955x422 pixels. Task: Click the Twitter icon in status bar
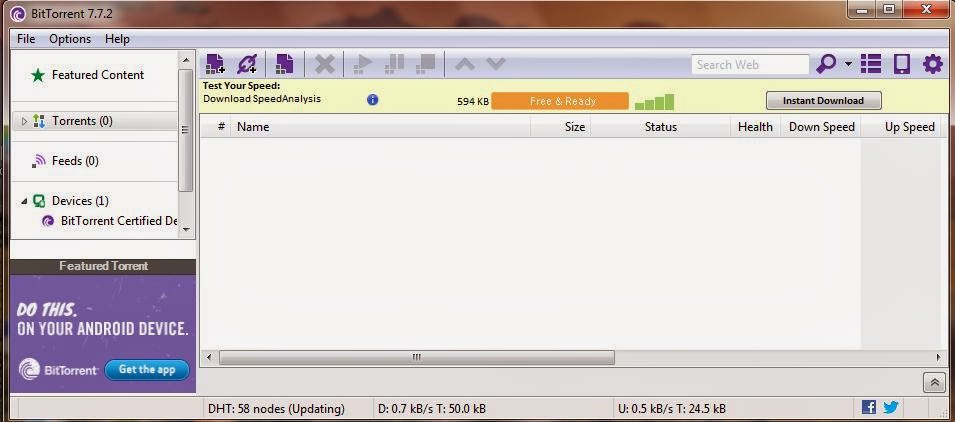coord(891,407)
